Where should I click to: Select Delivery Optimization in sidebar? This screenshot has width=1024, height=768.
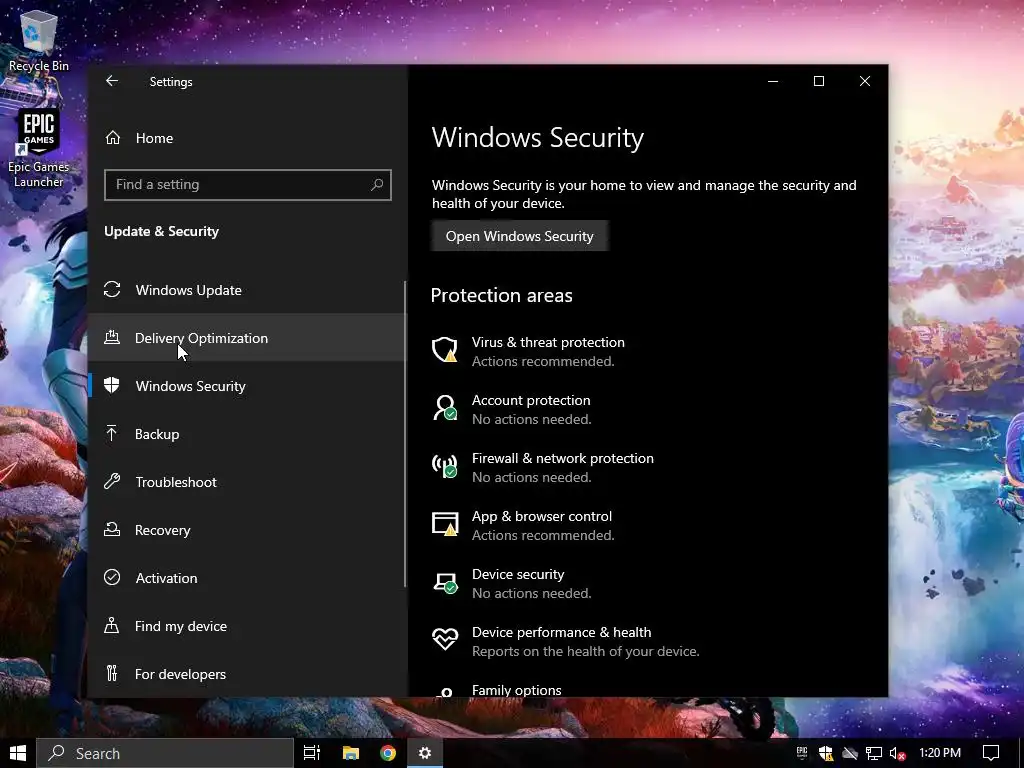(248, 338)
